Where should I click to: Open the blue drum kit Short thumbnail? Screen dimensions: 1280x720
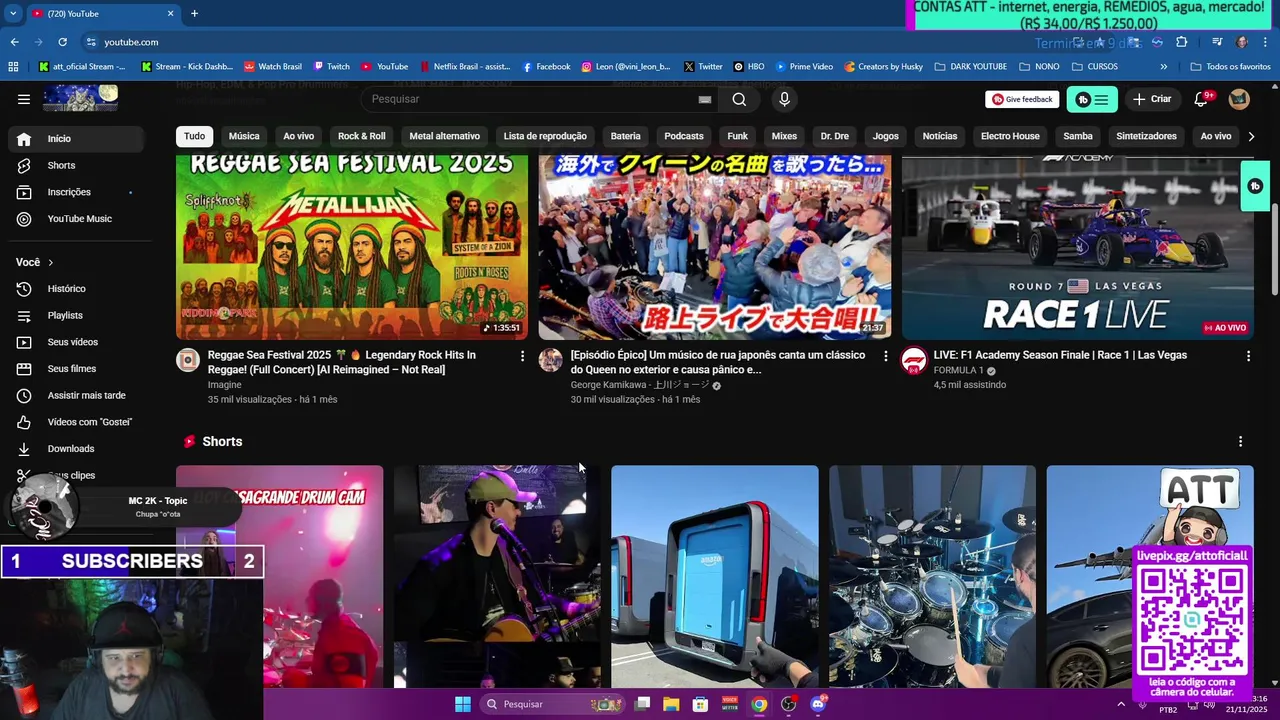tap(932, 576)
